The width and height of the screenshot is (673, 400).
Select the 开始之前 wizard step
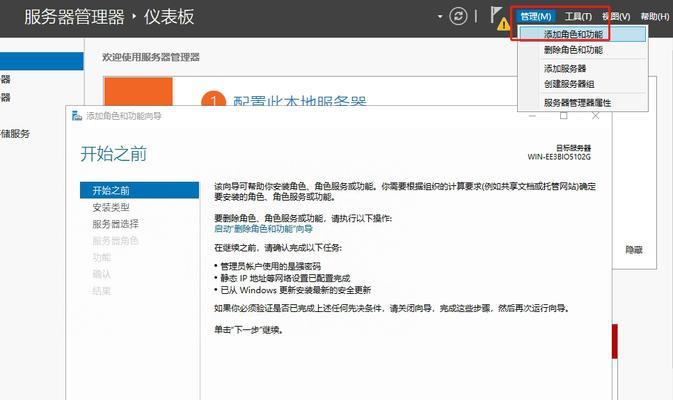click(x=139, y=190)
